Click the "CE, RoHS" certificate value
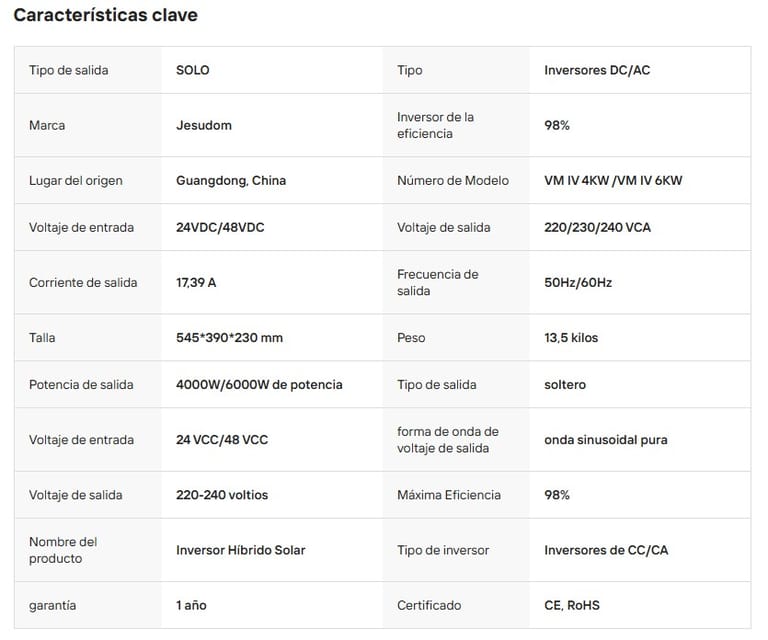The height and width of the screenshot is (640, 768). tap(572, 605)
